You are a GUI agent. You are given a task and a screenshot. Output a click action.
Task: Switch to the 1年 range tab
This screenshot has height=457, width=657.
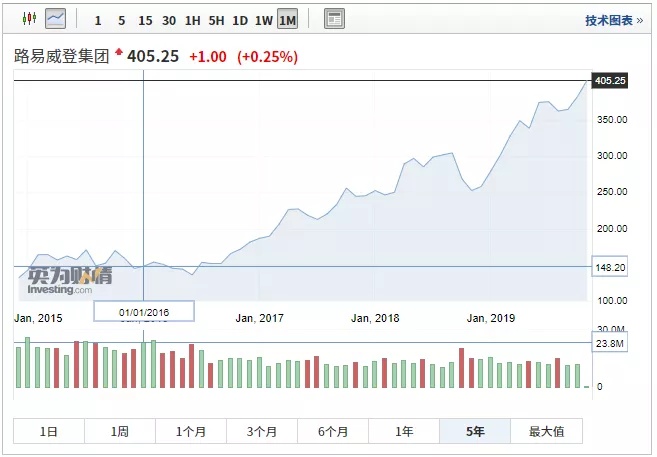click(404, 432)
